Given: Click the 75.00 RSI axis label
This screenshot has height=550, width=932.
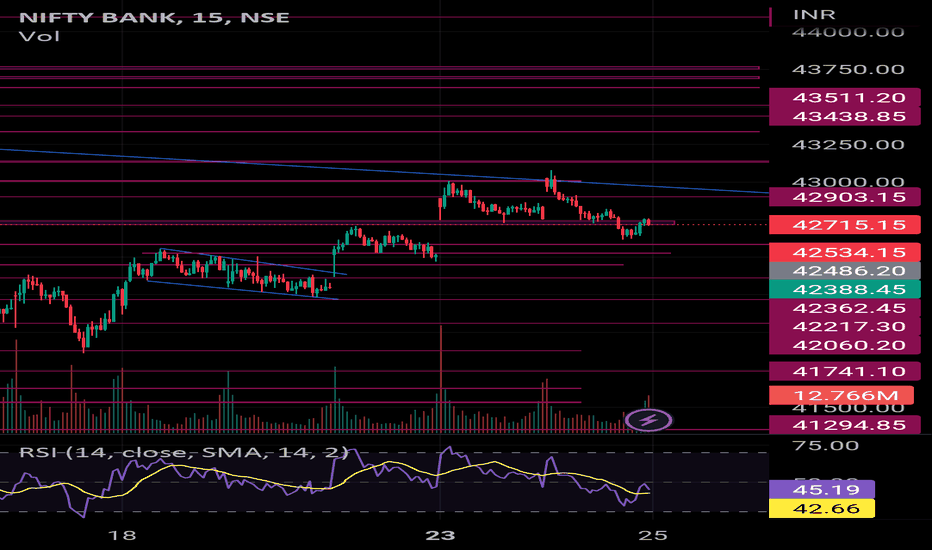Looking at the screenshot, I should (x=826, y=445).
